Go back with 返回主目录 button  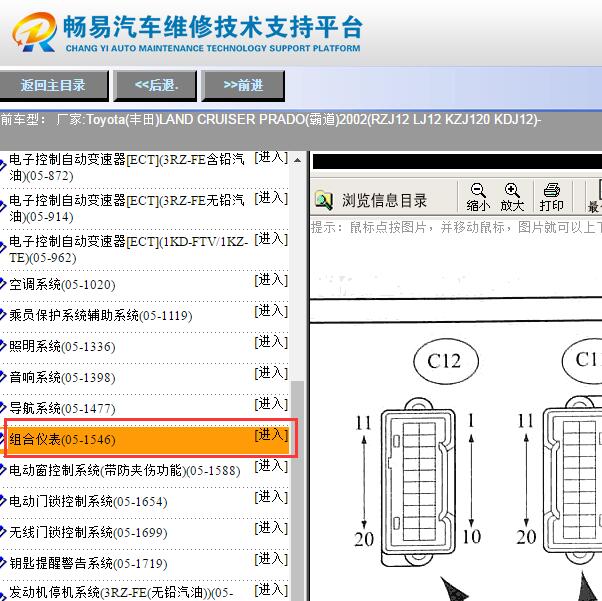click(x=54, y=85)
